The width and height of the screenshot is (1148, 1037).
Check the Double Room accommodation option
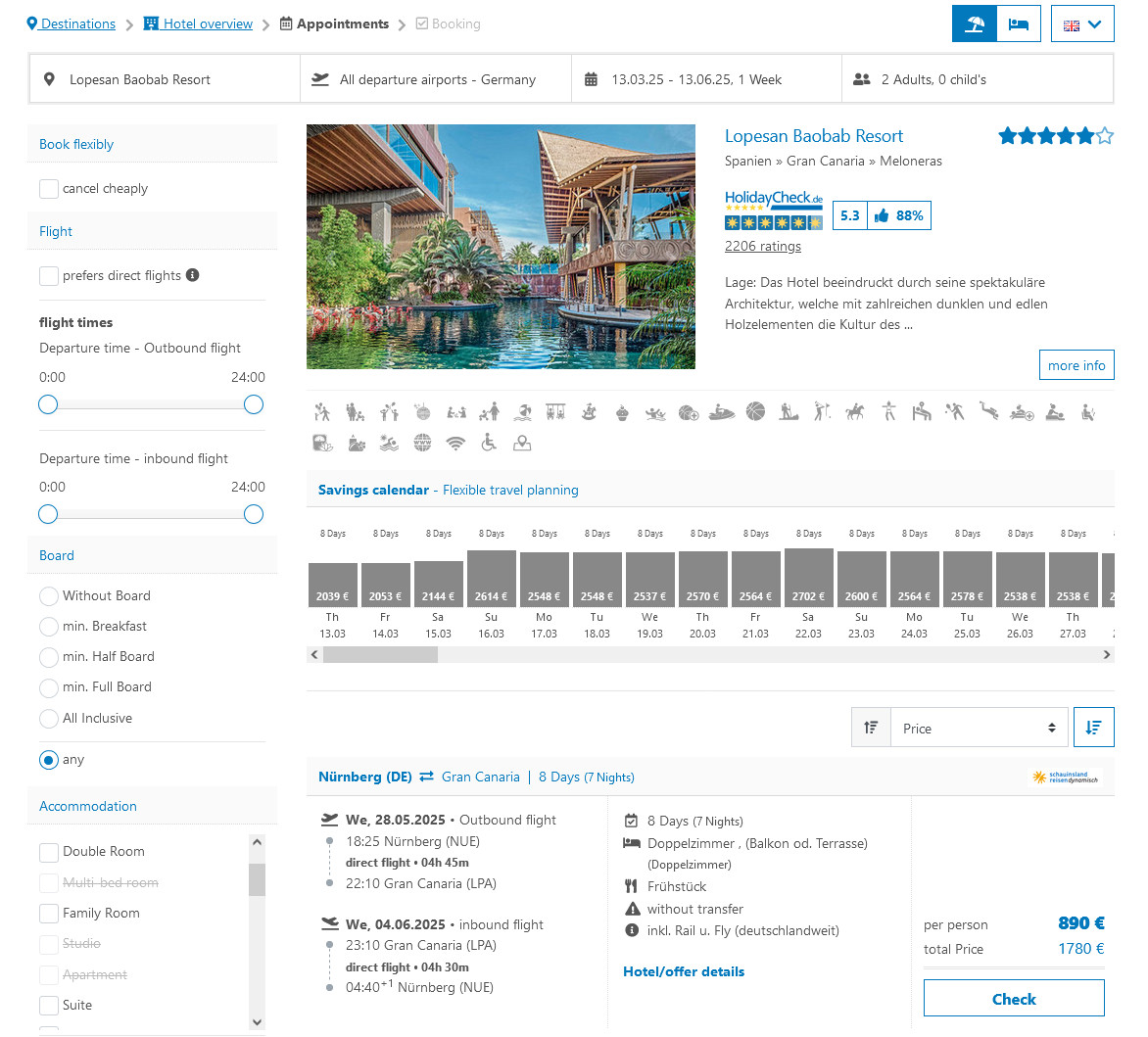pos(49,852)
